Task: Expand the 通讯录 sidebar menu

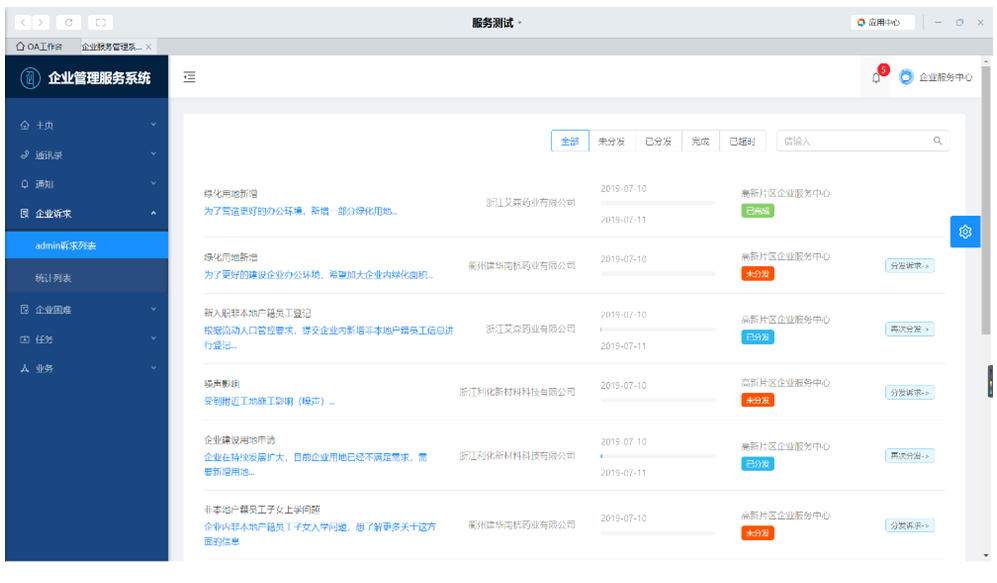Action: (x=87, y=155)
